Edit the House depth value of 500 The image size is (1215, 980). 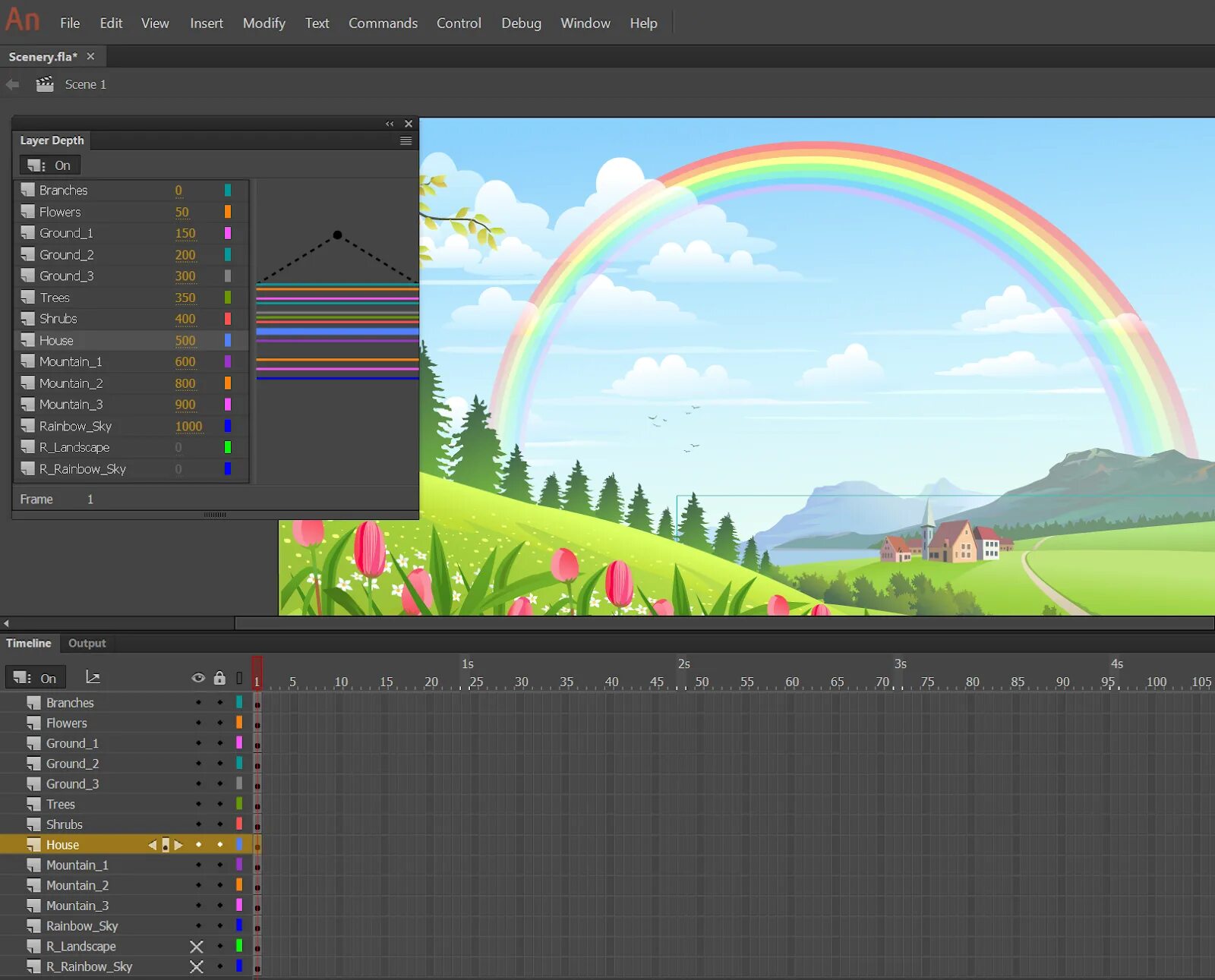[x=185, y=340]
